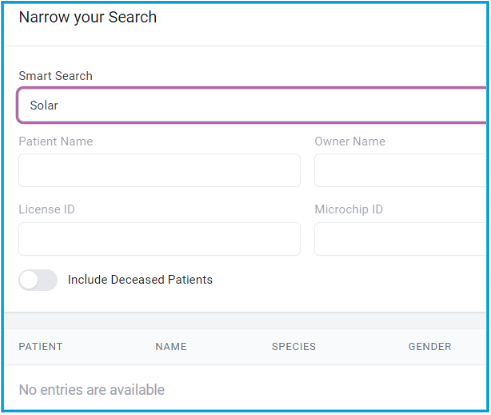
Task: Click the Smart Search field containing Solar
Action: pyautogui.click(x=252, y=105)
